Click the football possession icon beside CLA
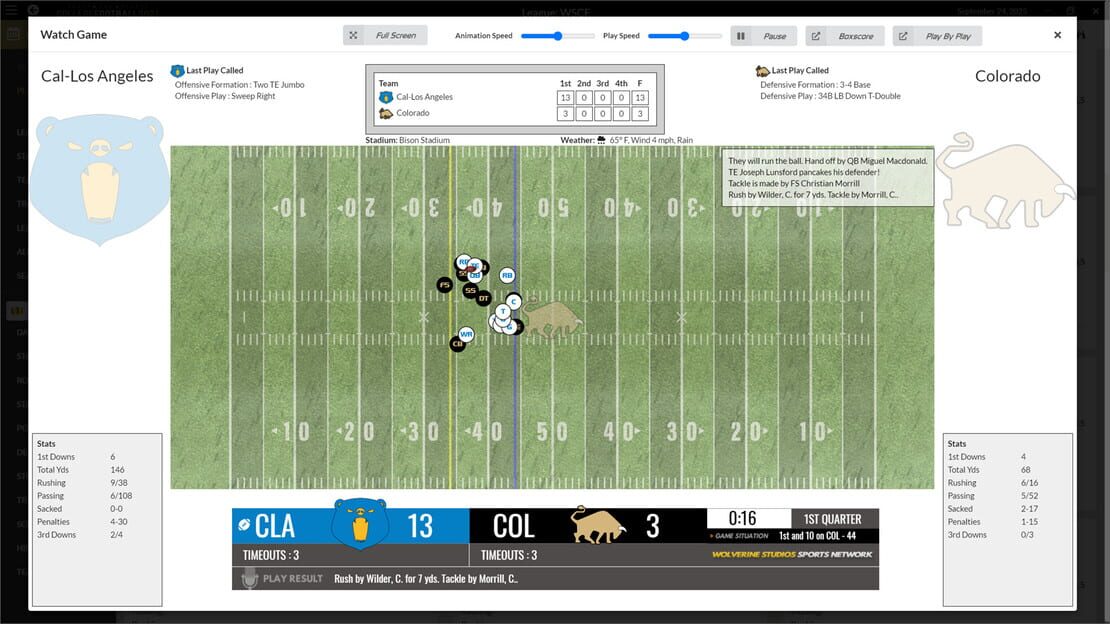 click(x=244, y=525)
